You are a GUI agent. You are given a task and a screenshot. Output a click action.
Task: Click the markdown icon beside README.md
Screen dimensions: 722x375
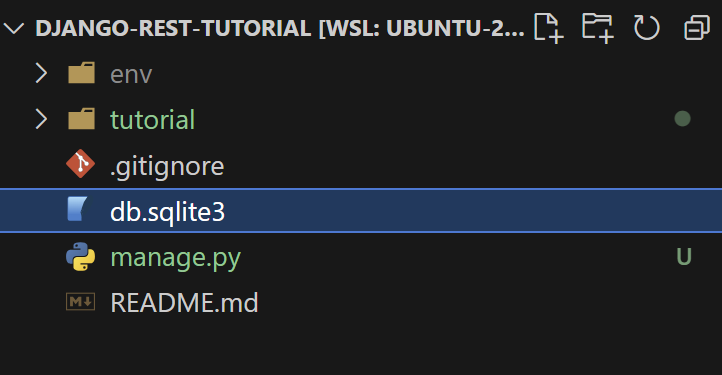tap(81, 302)
